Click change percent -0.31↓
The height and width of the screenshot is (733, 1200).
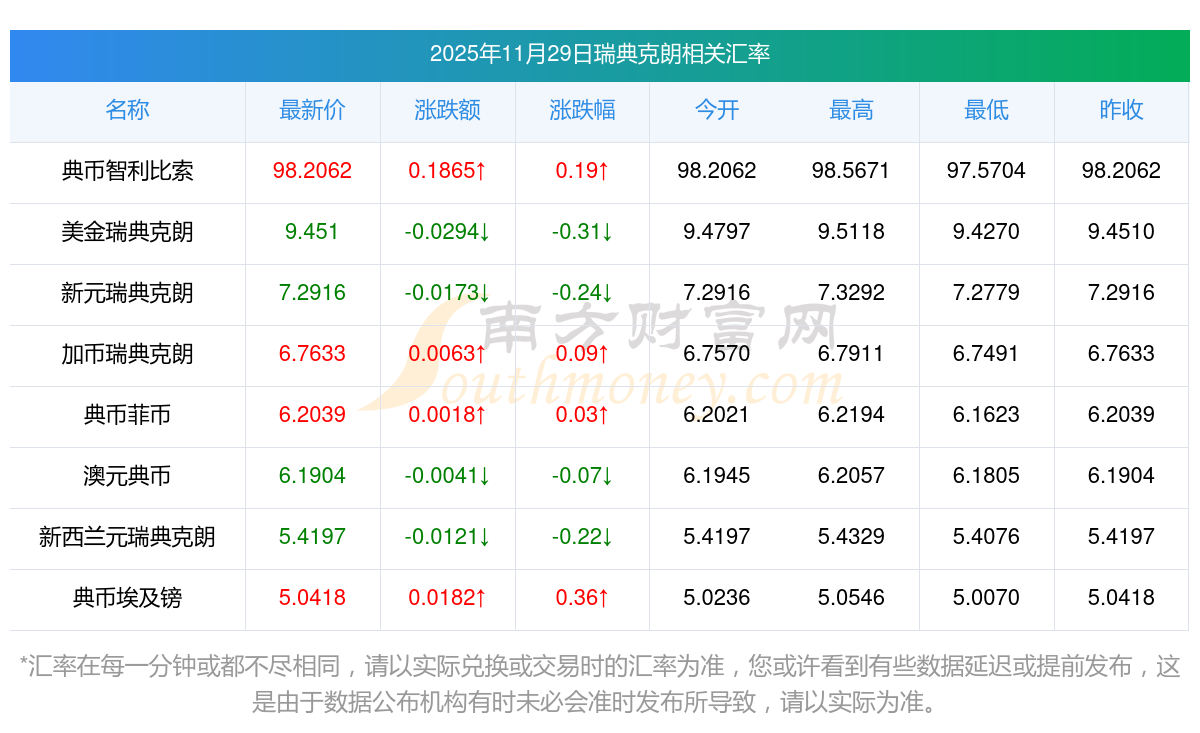pyautogui.click(x=582, y=232)
